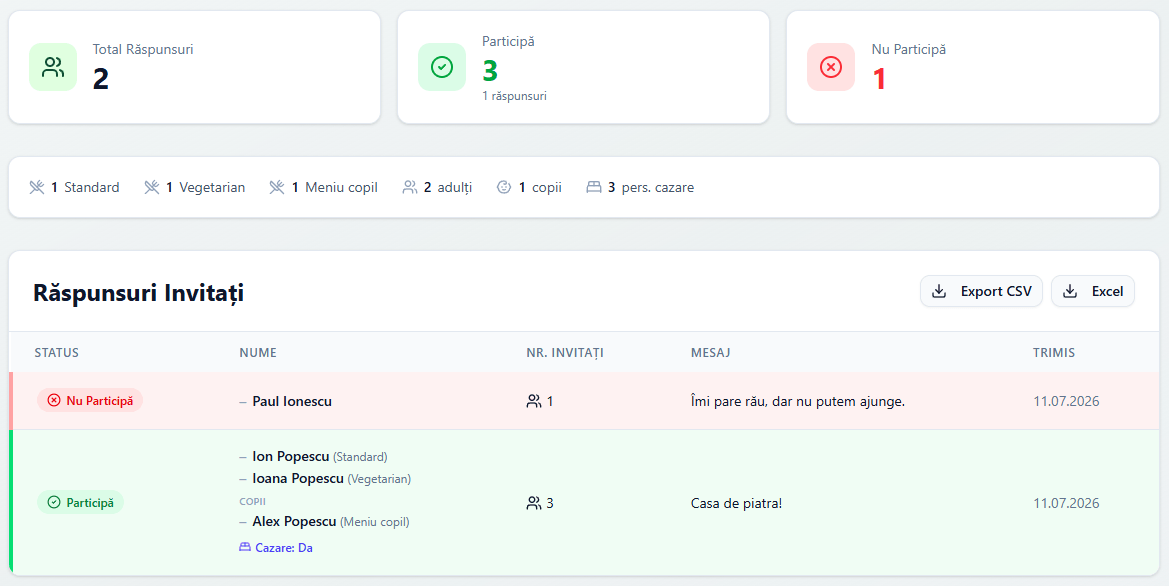Click the adults icon beside 2 adulți
The image size is (1169, 586).
[x=409, y=187]
